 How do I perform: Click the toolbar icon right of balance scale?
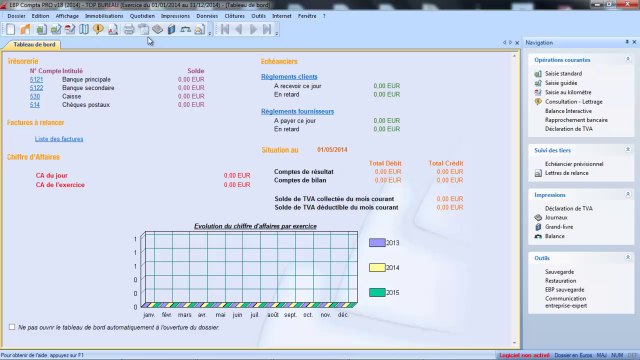[x=200, y=29]
